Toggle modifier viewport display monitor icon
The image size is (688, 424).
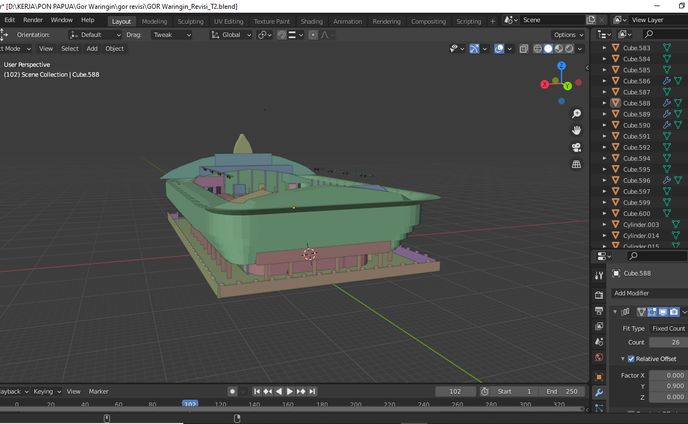(x=663, y=312)
